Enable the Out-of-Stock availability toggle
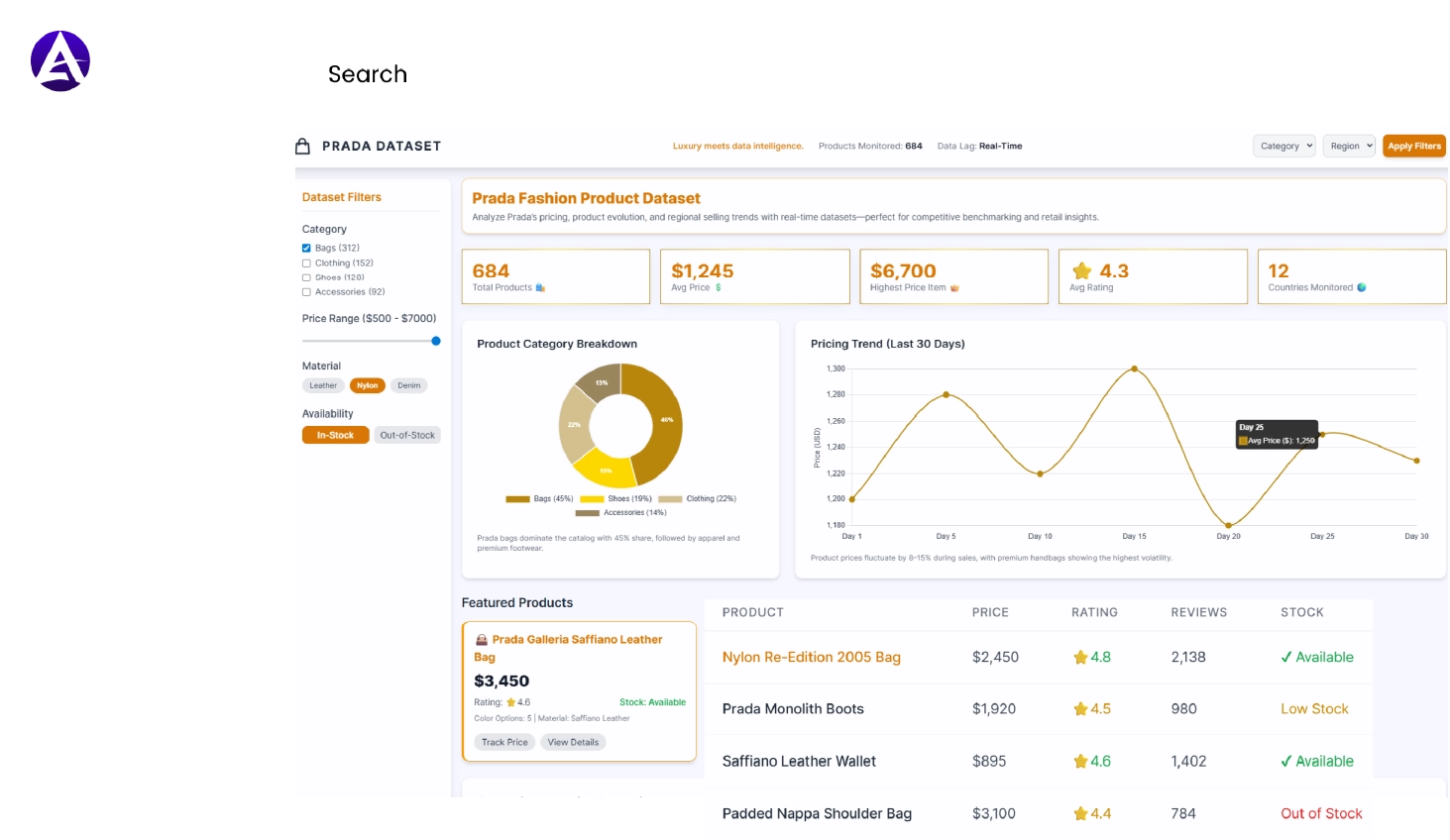 coord(407,434)
